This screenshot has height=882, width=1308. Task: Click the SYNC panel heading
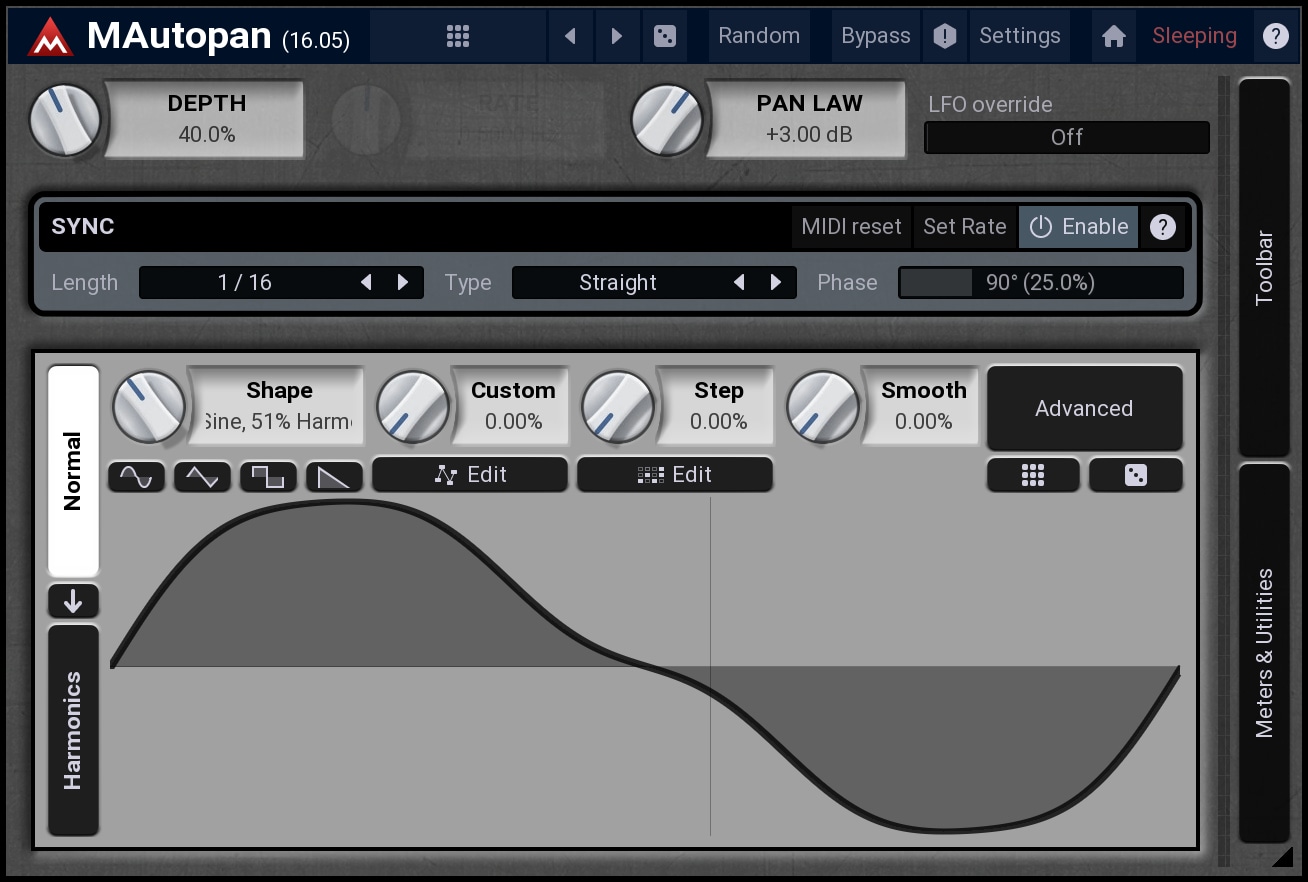[x=83, y=227]
